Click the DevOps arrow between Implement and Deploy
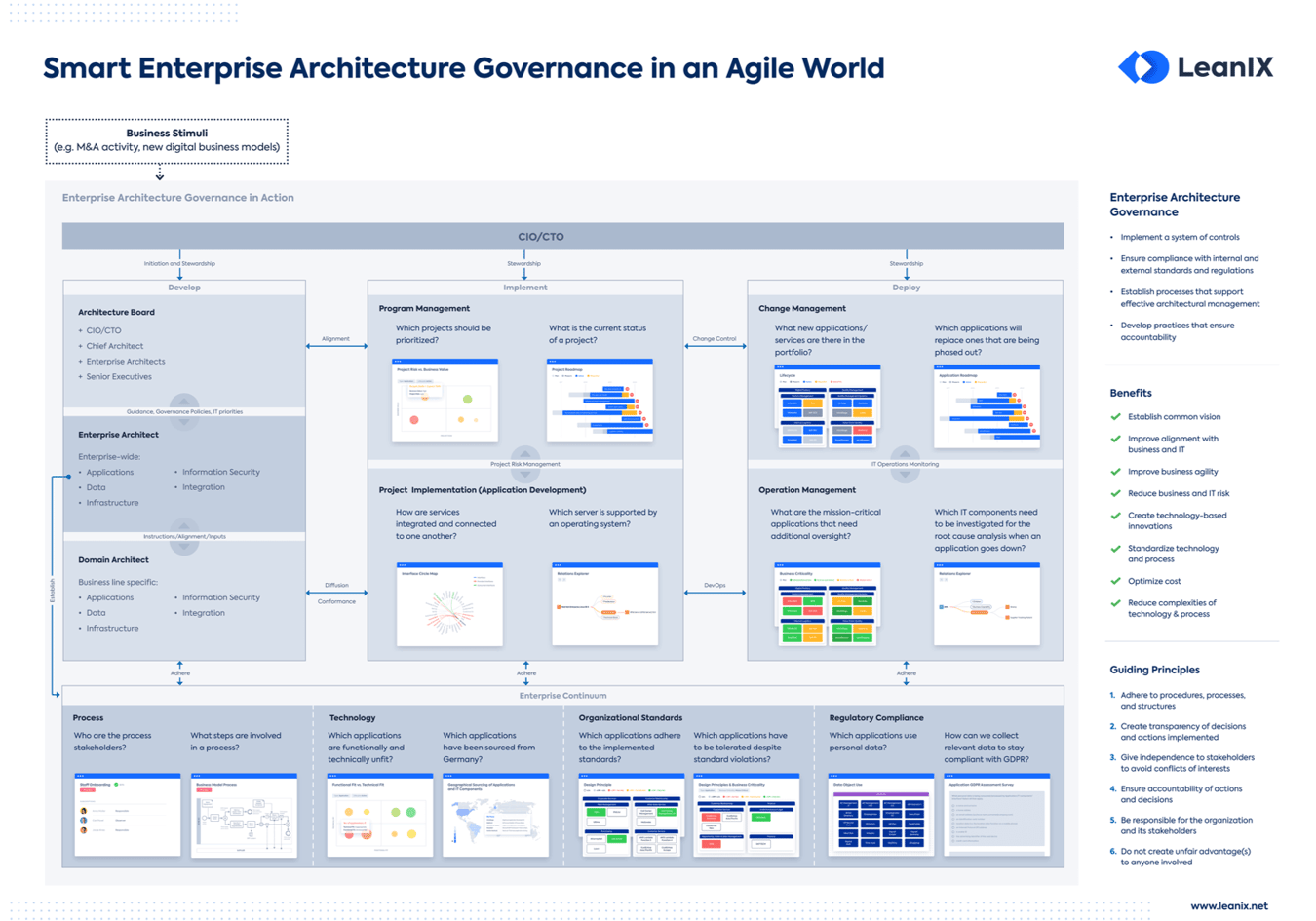The height and width of the screenshot is (921, 1316). pos(715,595)
